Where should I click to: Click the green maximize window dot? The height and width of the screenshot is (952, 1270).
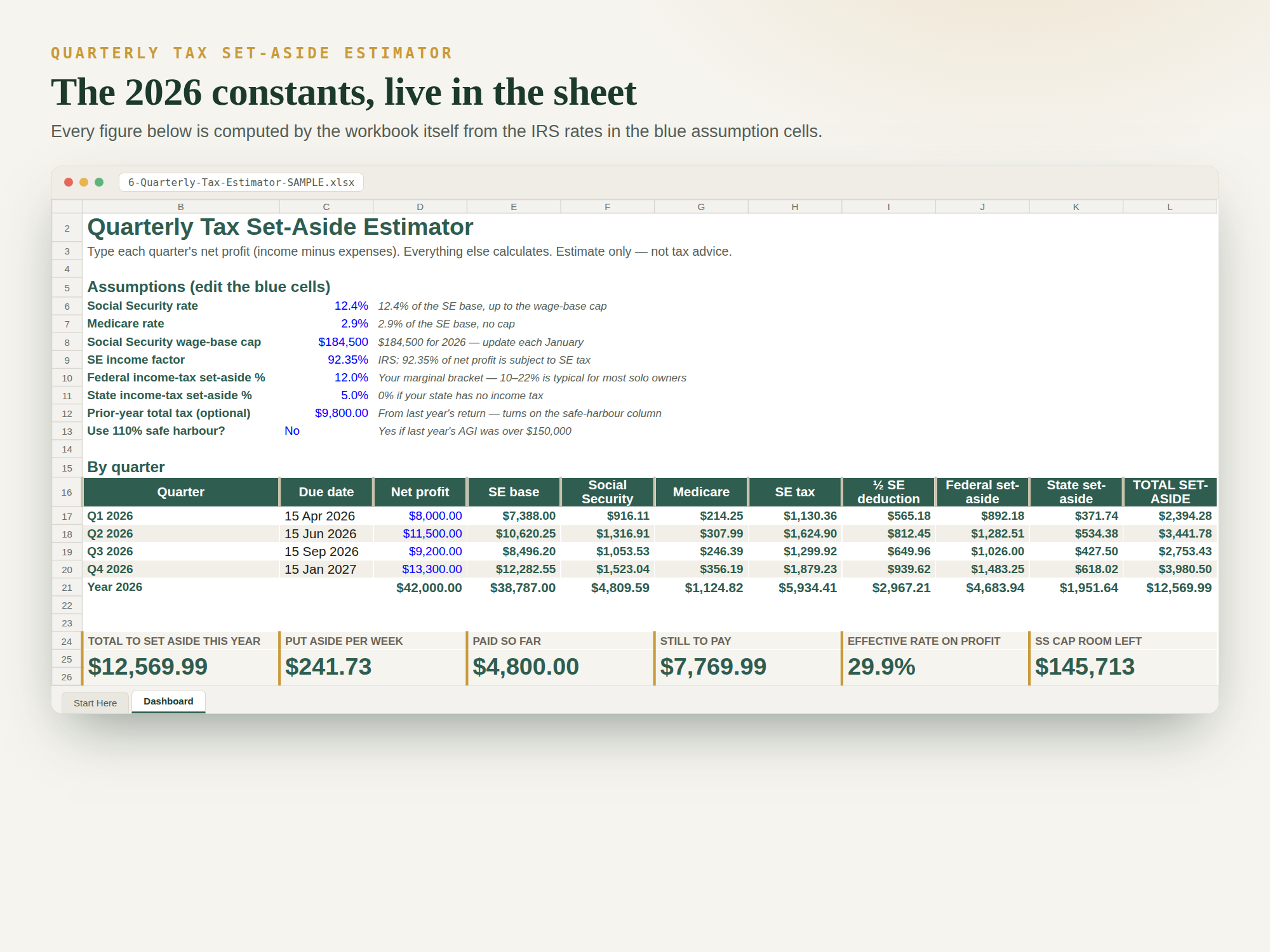click(x=99, y=182)
